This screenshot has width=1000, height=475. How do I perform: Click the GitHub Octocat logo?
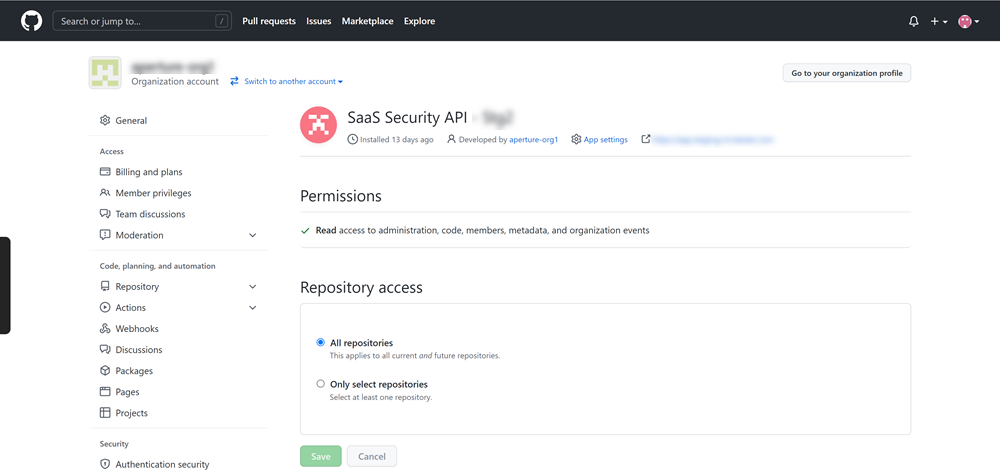32,21
